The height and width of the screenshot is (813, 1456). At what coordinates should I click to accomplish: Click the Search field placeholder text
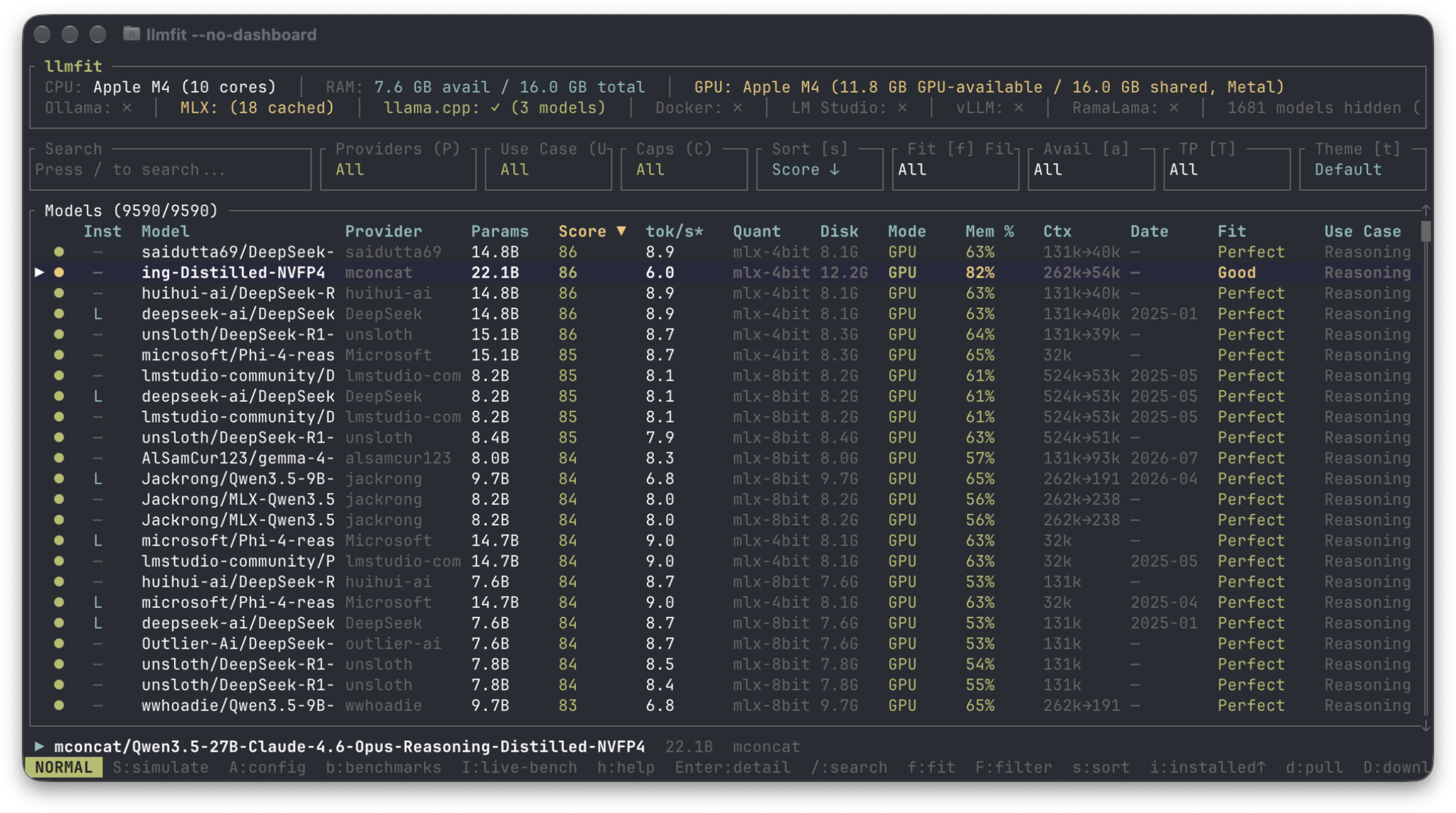[x=131, y=170]
